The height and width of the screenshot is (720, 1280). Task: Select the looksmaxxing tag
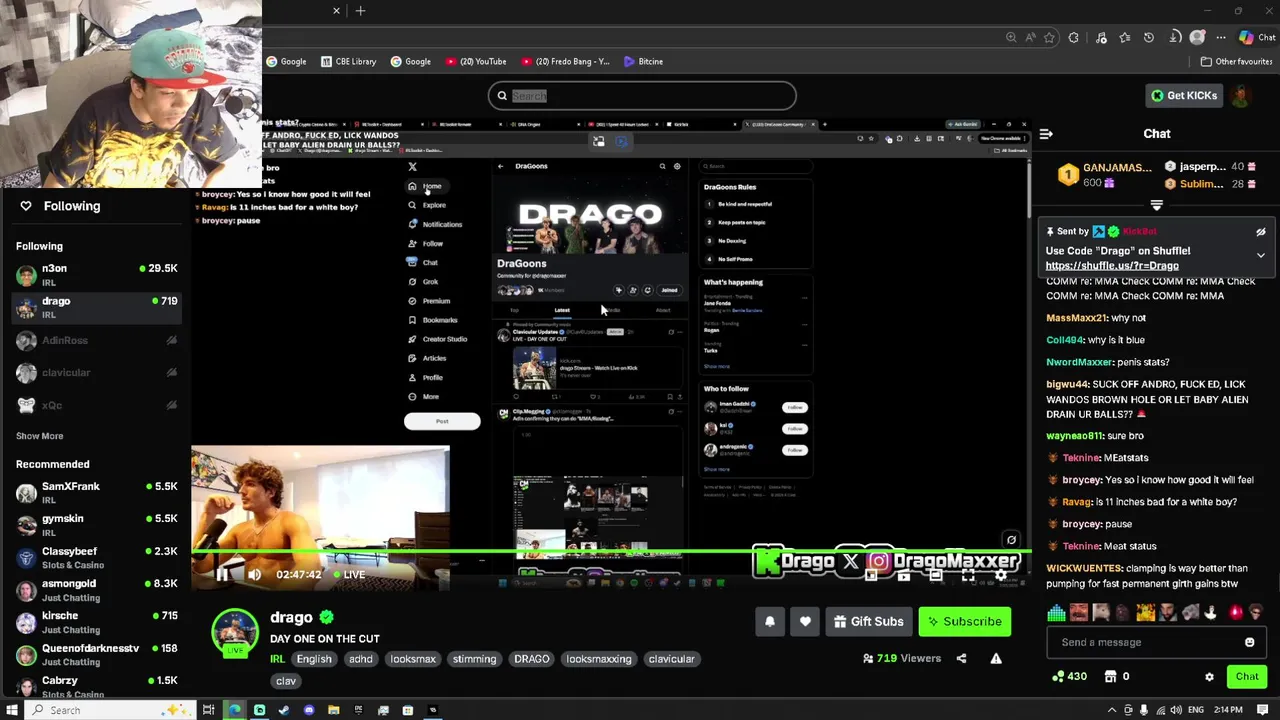(599, 659)
